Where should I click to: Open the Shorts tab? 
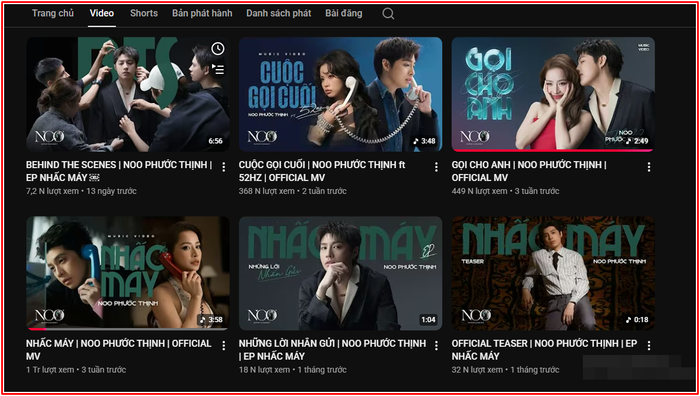tap(144, 13)
